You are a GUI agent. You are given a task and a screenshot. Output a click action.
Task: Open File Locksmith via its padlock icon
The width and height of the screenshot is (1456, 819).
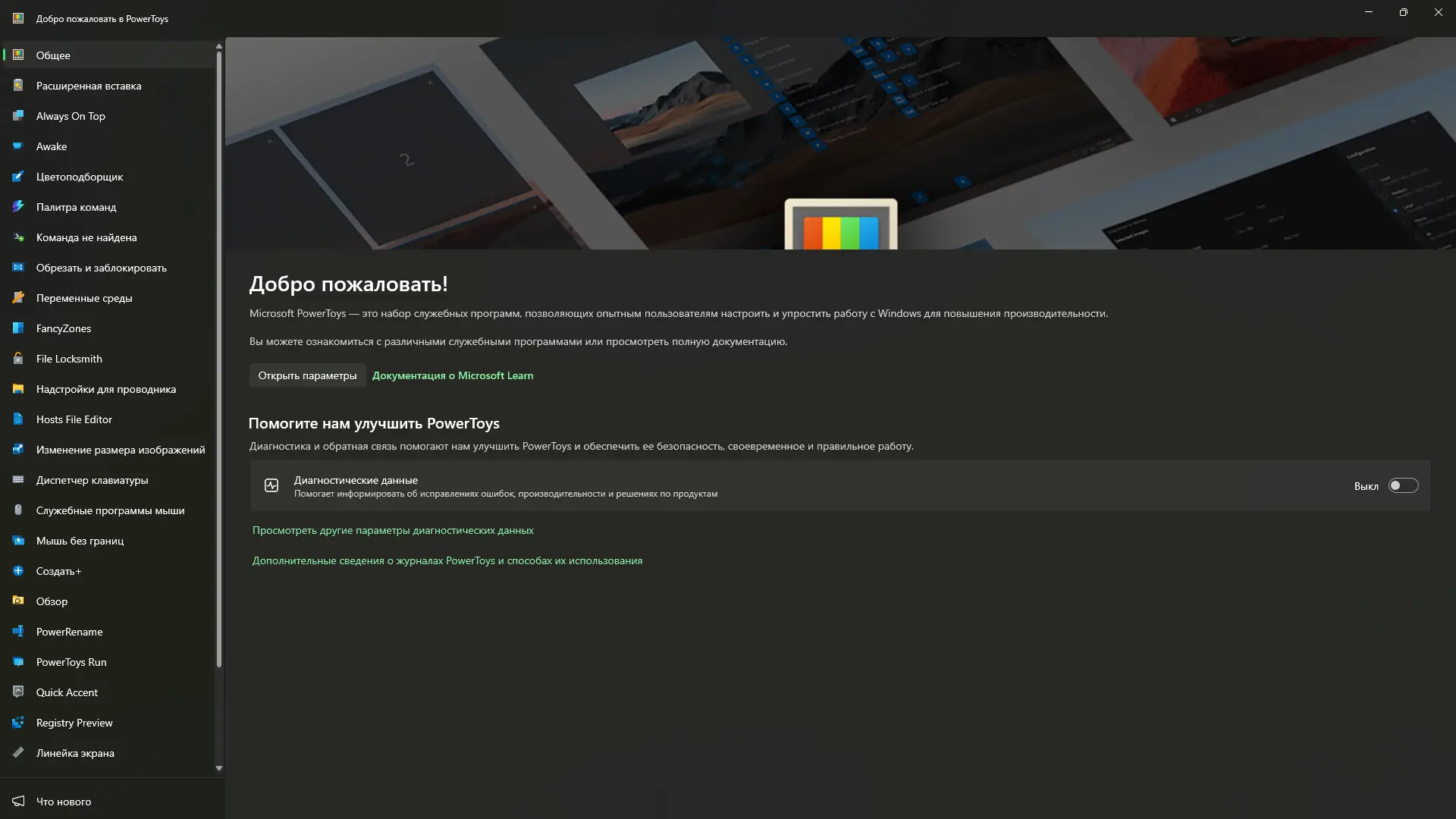18,359
